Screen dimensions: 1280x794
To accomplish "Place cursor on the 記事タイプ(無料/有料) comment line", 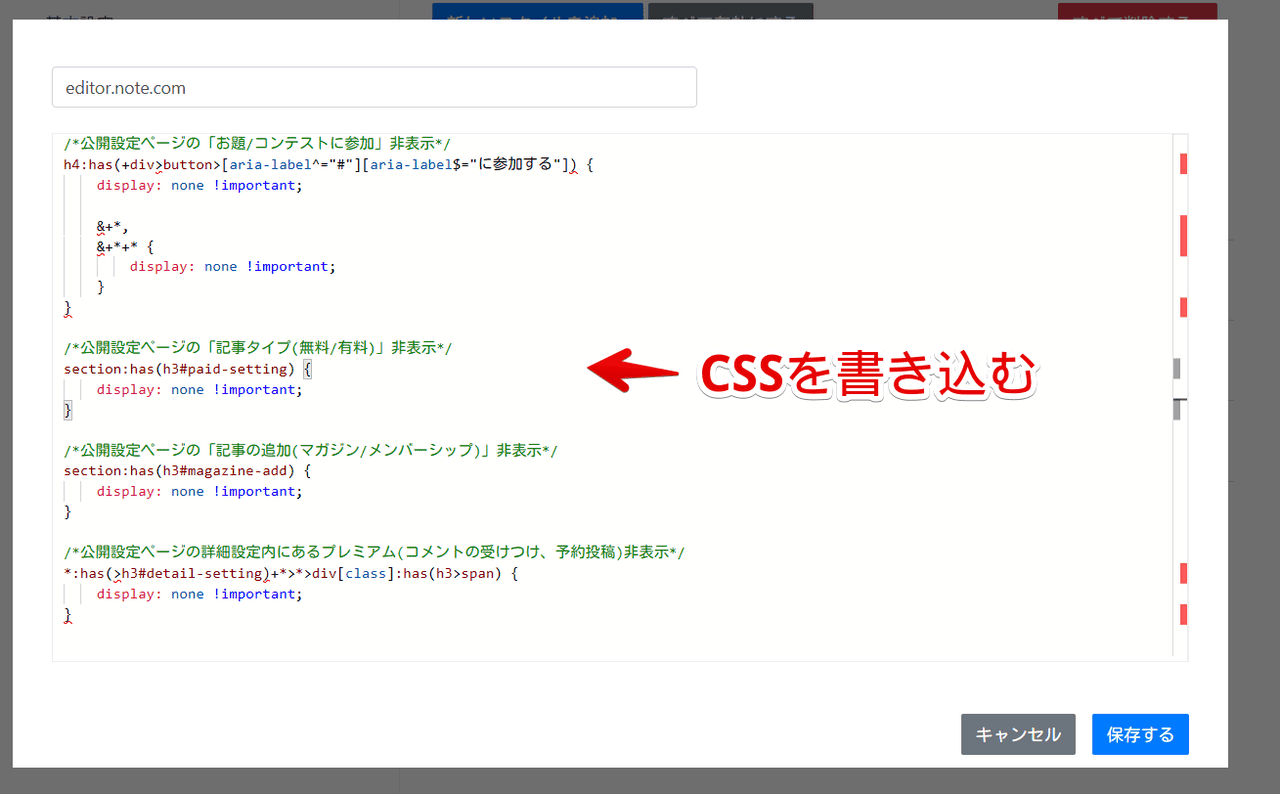I will [258, 348].
